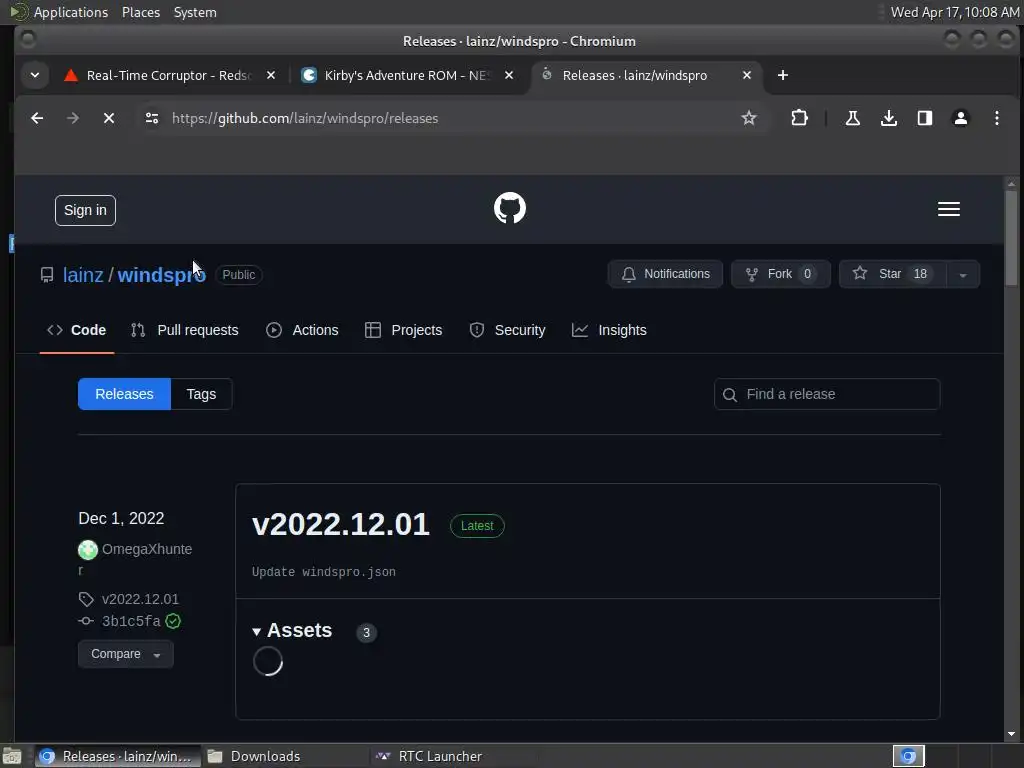Open the v2022.12.01 release title
The height and width of the screenshot is (768, 1024).
[340, 524]
